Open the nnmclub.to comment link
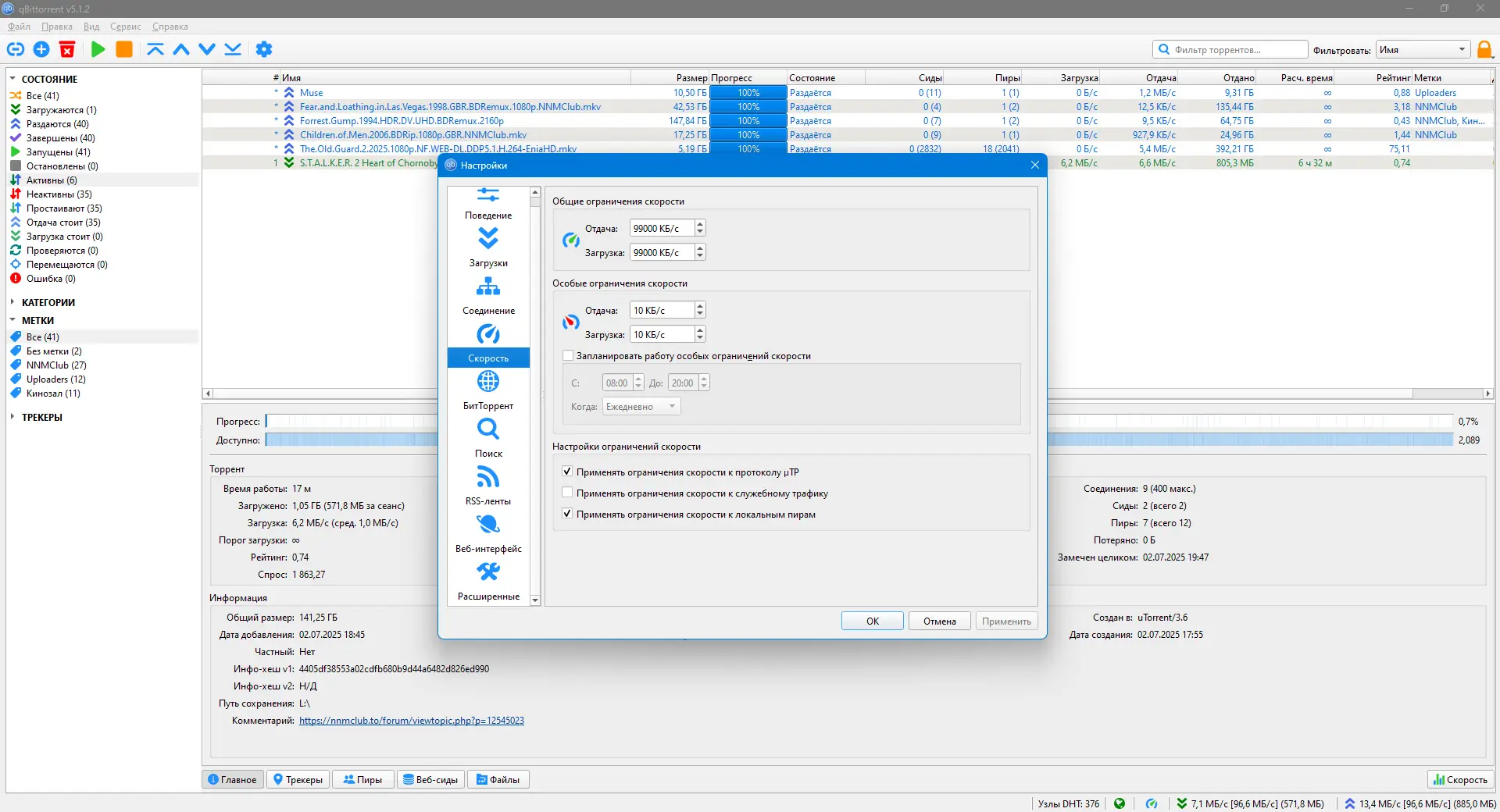1500x812 pixels. pyautogui.click(x=411, y=721)
